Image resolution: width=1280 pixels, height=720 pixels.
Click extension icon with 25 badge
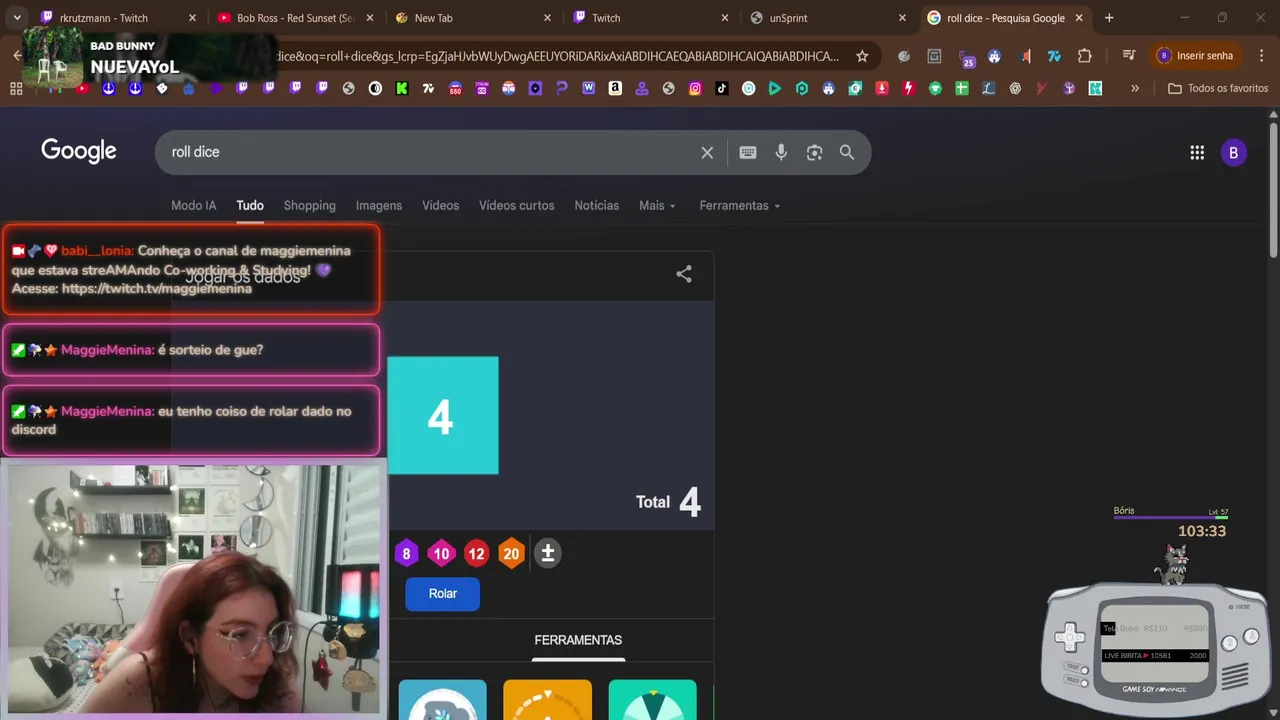[967, 58]
